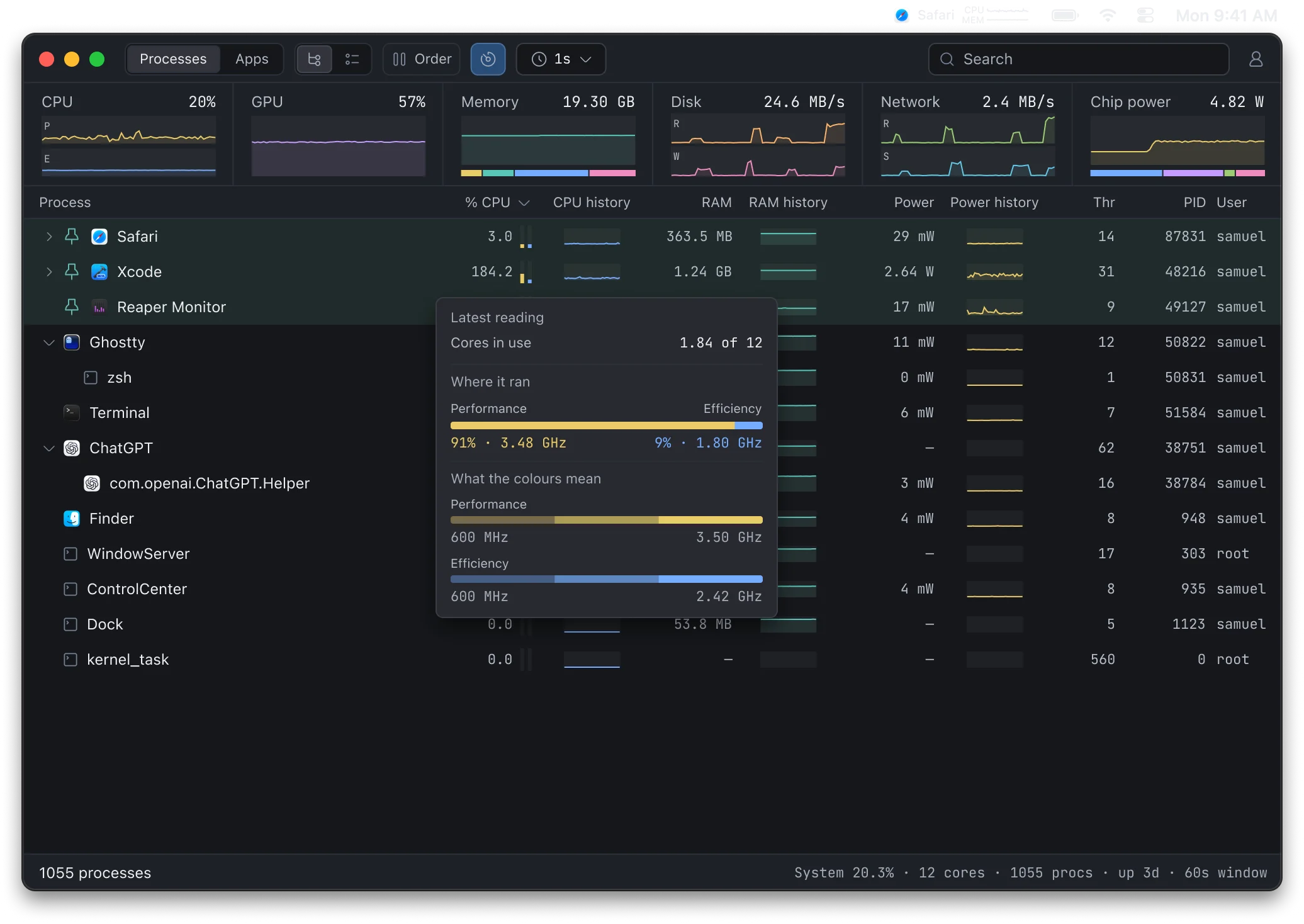Open the battery menu bar icon

[x=1065, y=15]
